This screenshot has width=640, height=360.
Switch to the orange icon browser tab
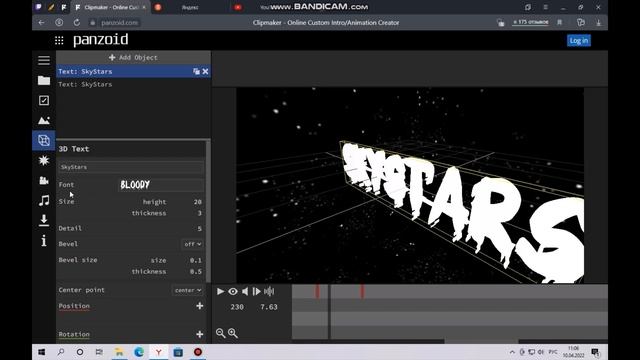tap(158, 7)
